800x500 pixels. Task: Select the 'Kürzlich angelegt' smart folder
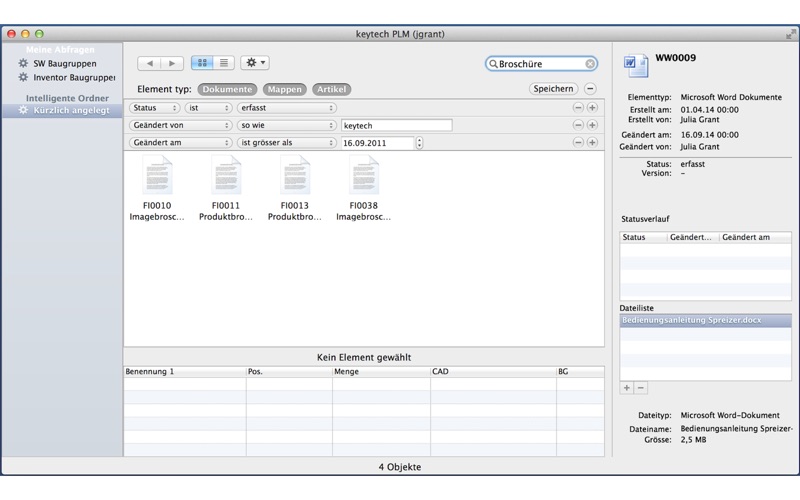pos(62,110)
